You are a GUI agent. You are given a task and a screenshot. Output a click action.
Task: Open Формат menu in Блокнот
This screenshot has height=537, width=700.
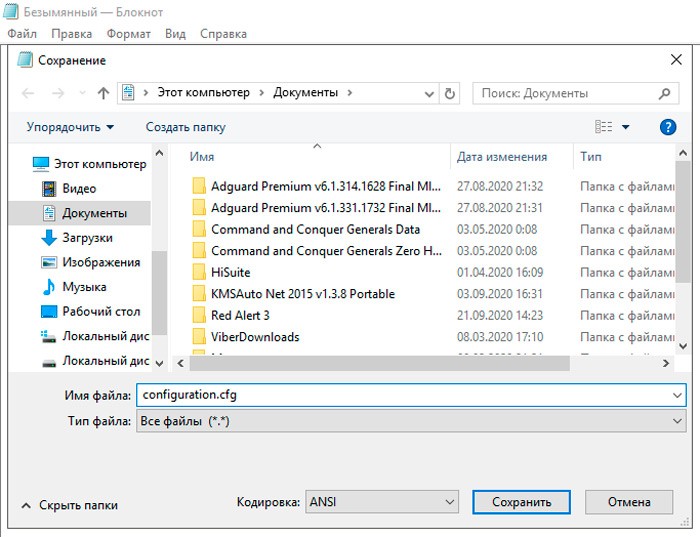click(x=129, y=34)
